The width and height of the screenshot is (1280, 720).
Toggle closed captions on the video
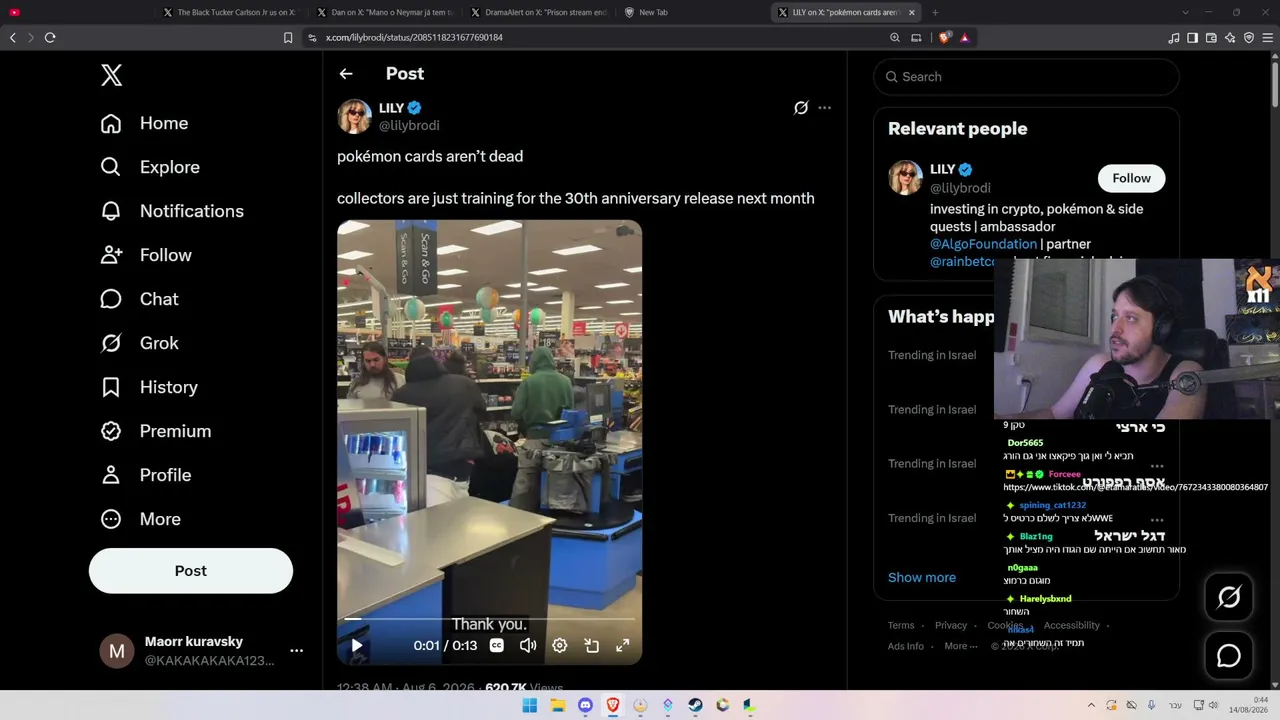496,646
